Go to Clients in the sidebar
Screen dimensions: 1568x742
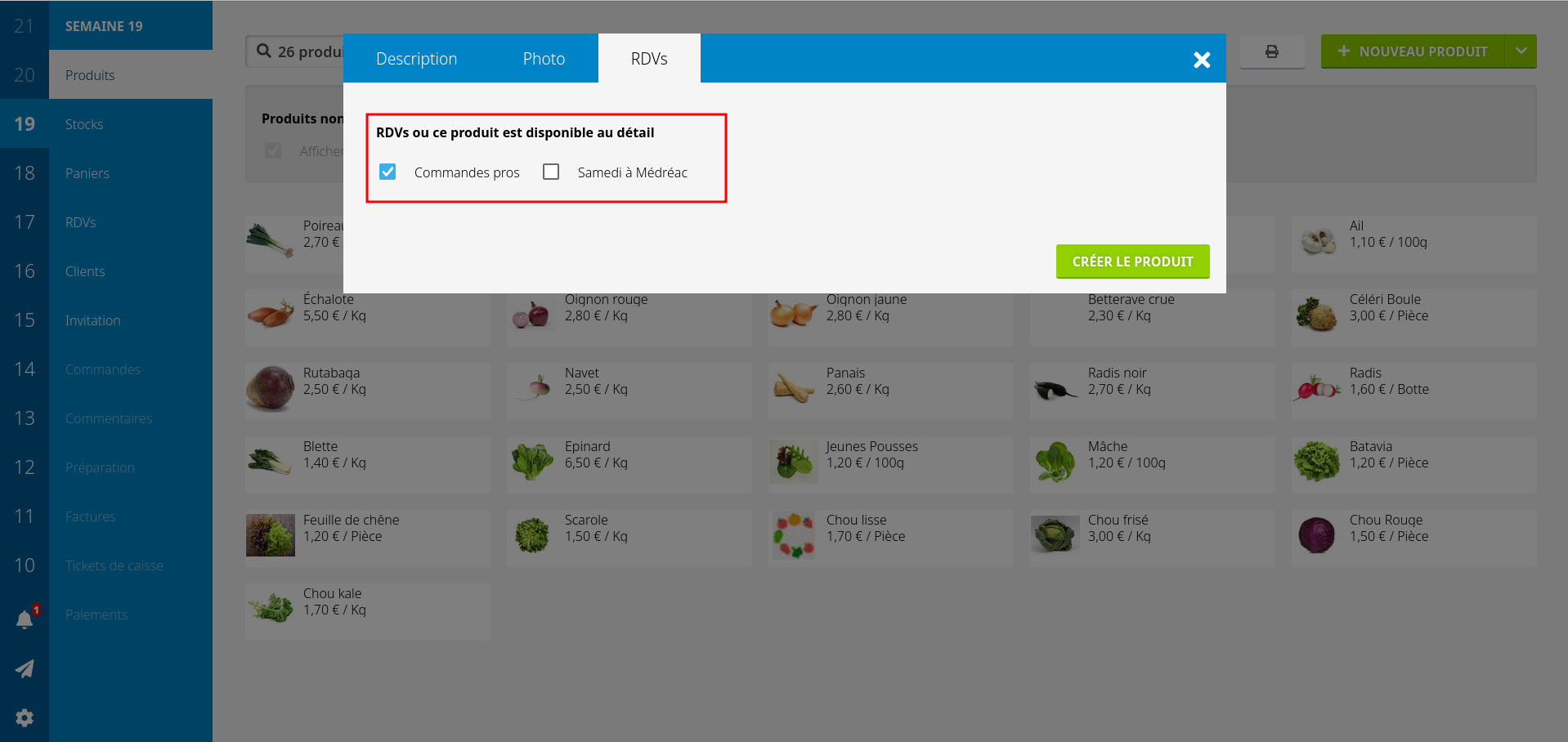(x=85, y=271)
